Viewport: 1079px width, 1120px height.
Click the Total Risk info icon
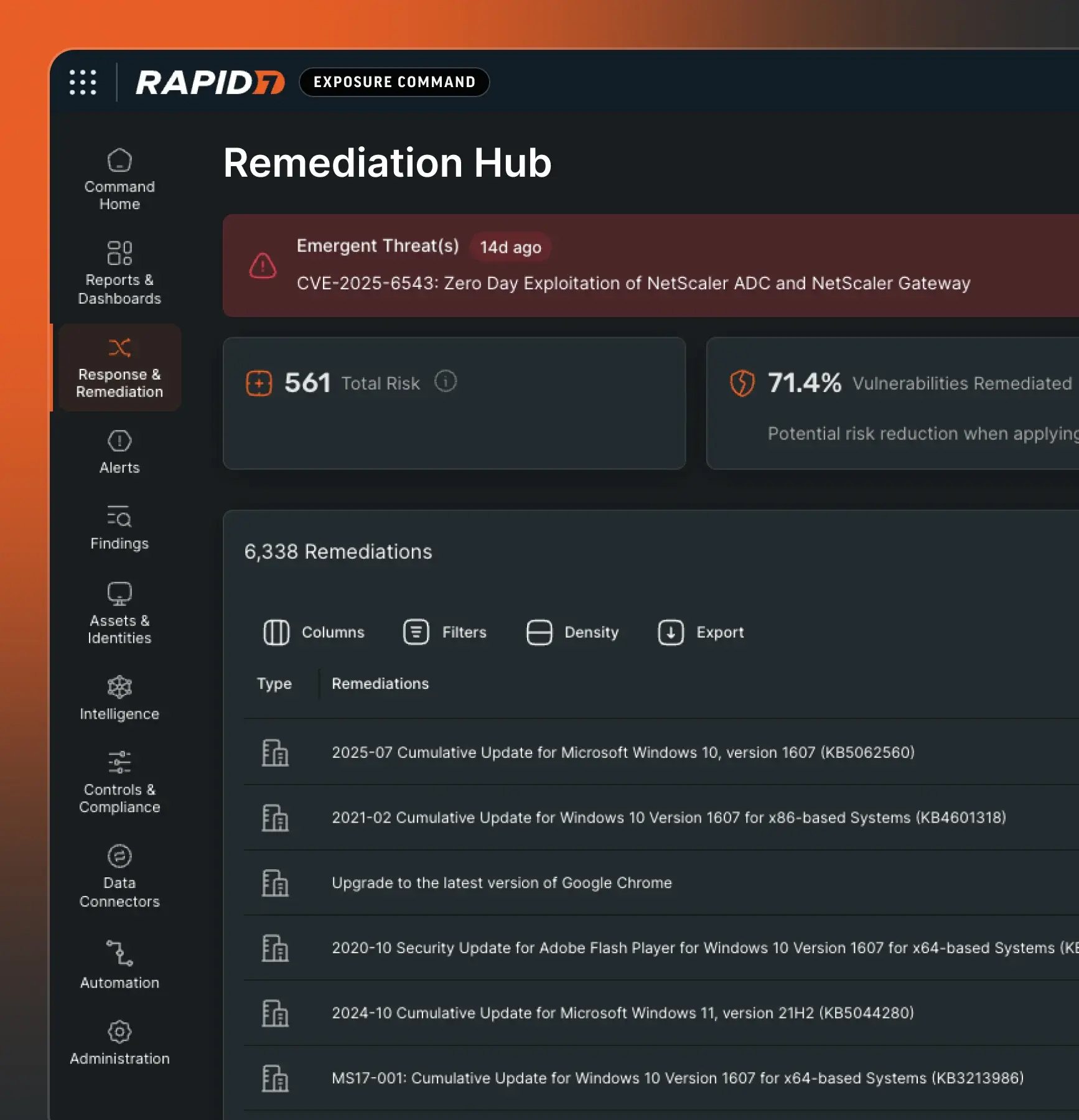446,381
